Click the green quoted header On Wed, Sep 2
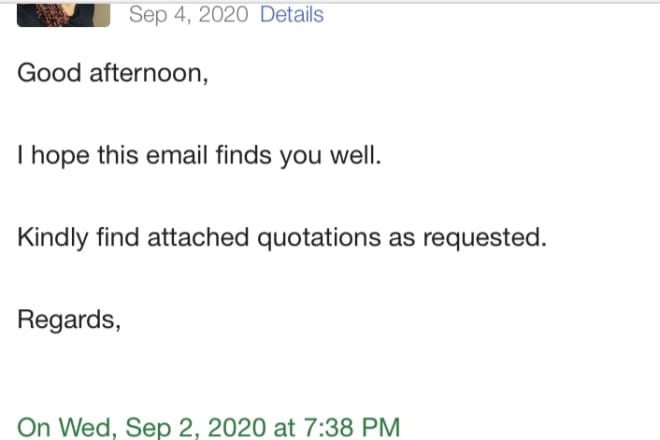 (208, 427)
